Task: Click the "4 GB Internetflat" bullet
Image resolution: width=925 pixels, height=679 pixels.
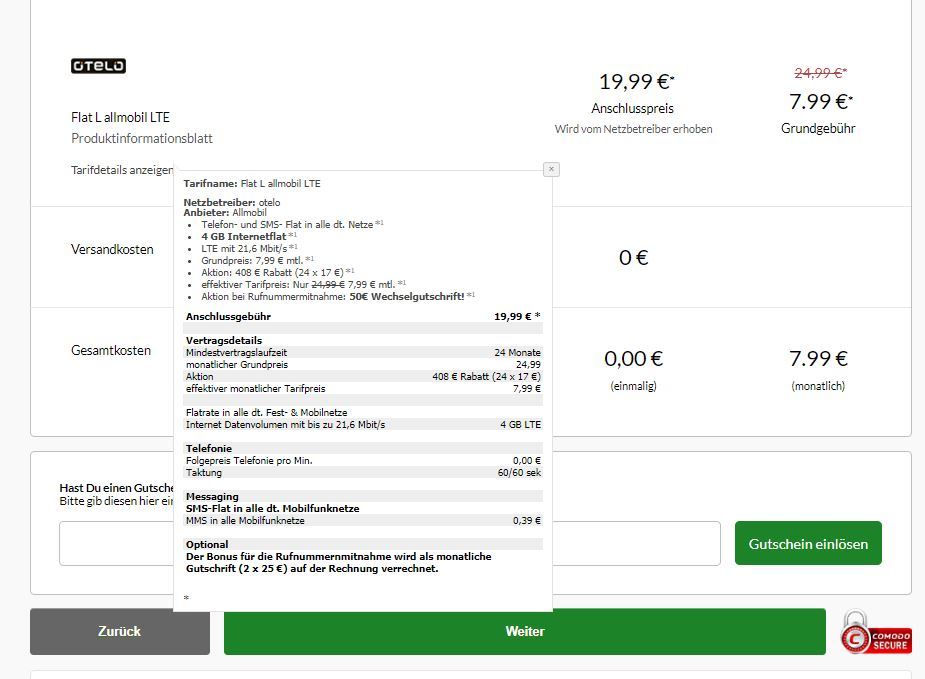Action: pos(248,237)
